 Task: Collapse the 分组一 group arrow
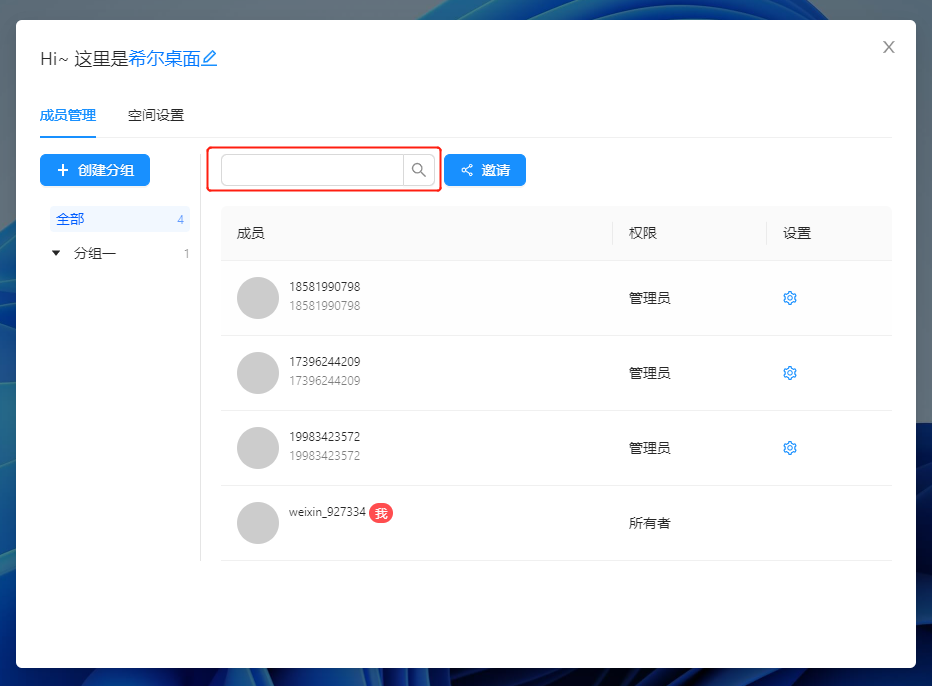tap(56, 253)
